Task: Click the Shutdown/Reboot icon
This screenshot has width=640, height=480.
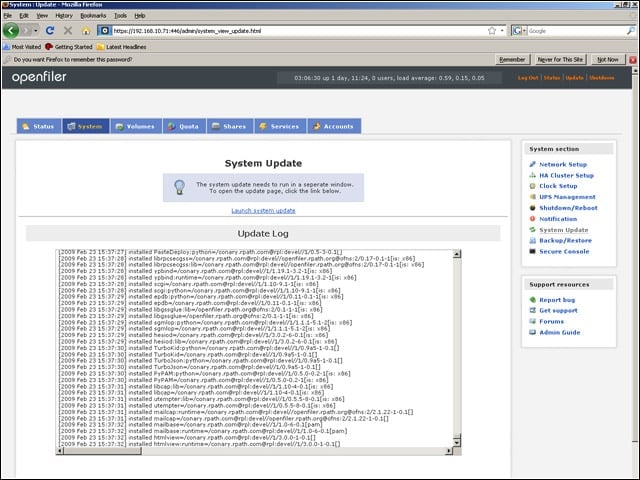Action: point(532,208)
